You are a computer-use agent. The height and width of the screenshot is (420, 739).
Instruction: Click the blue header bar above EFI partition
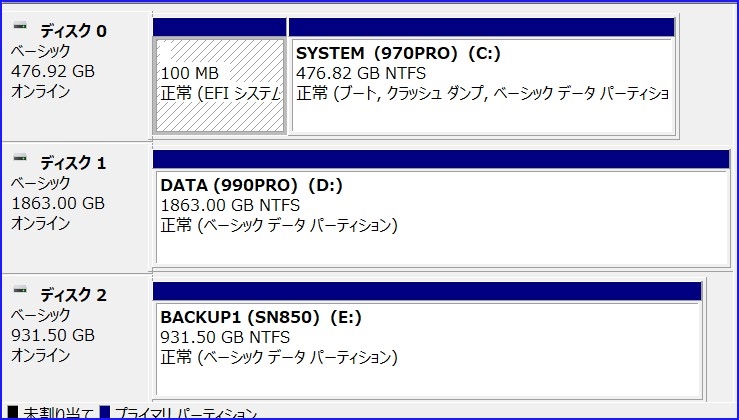tap(220, 27)
